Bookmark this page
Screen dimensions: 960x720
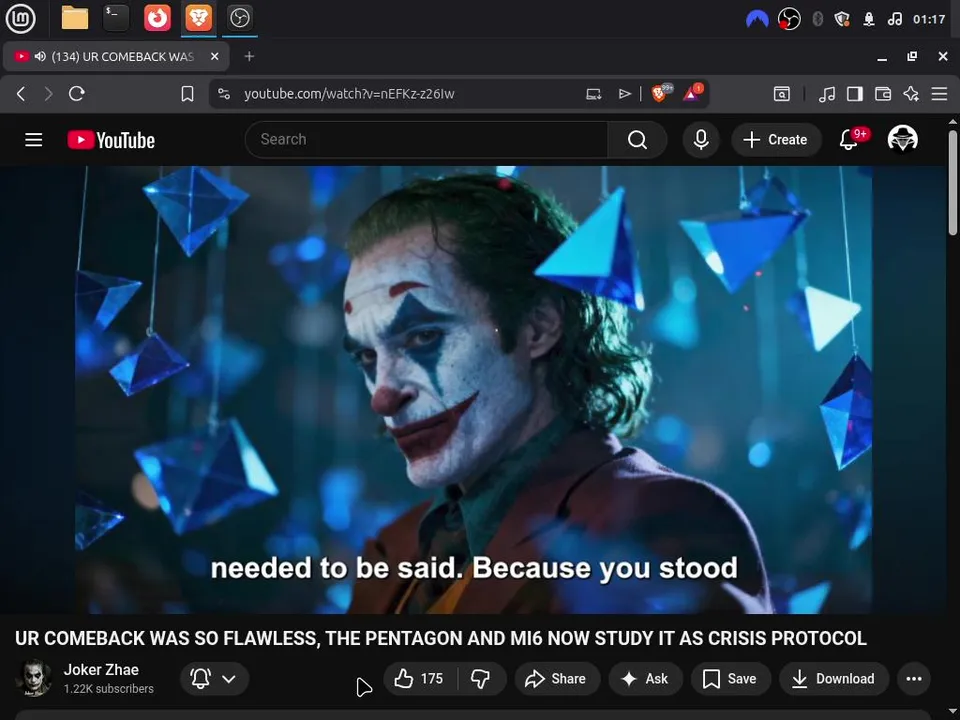pos(187,94)
